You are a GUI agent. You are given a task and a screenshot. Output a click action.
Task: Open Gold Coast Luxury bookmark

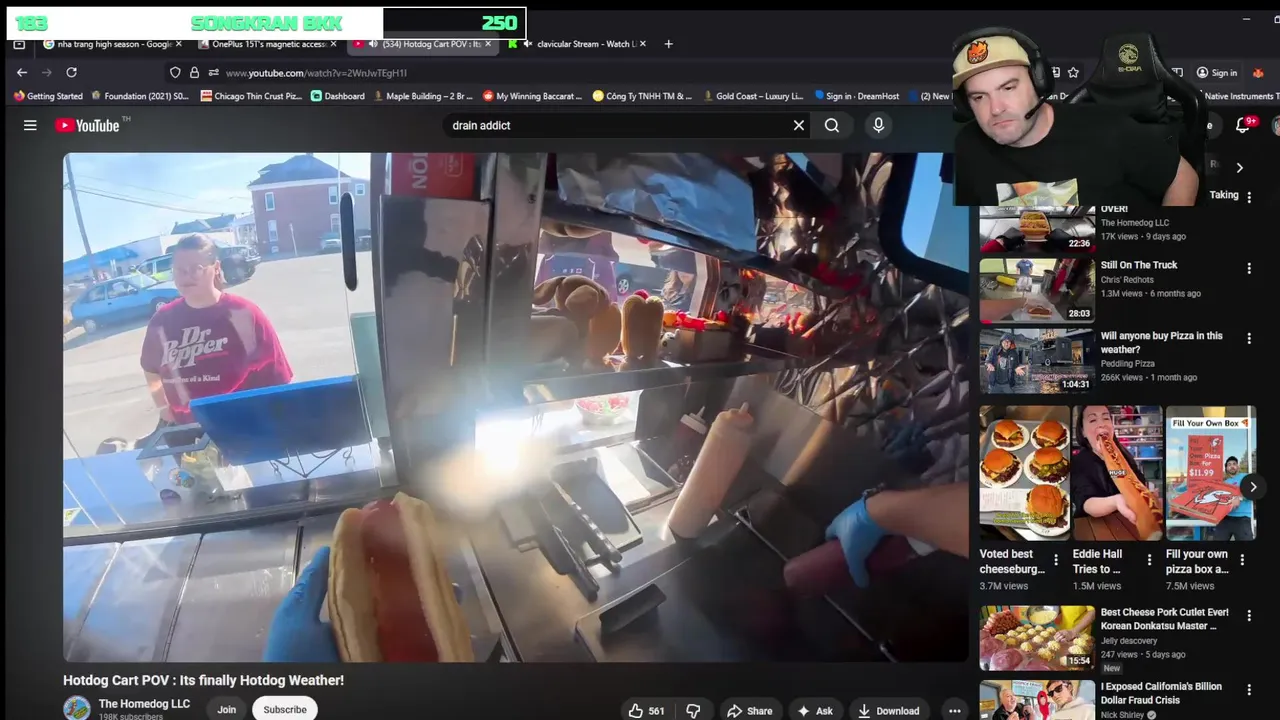pos(753,96)
